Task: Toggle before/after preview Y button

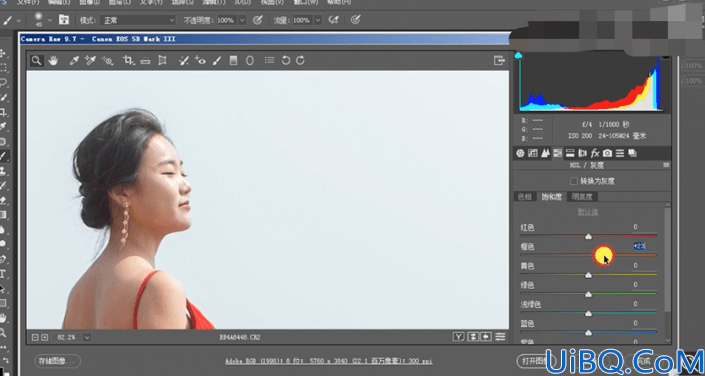Action: tap(458, 337)
